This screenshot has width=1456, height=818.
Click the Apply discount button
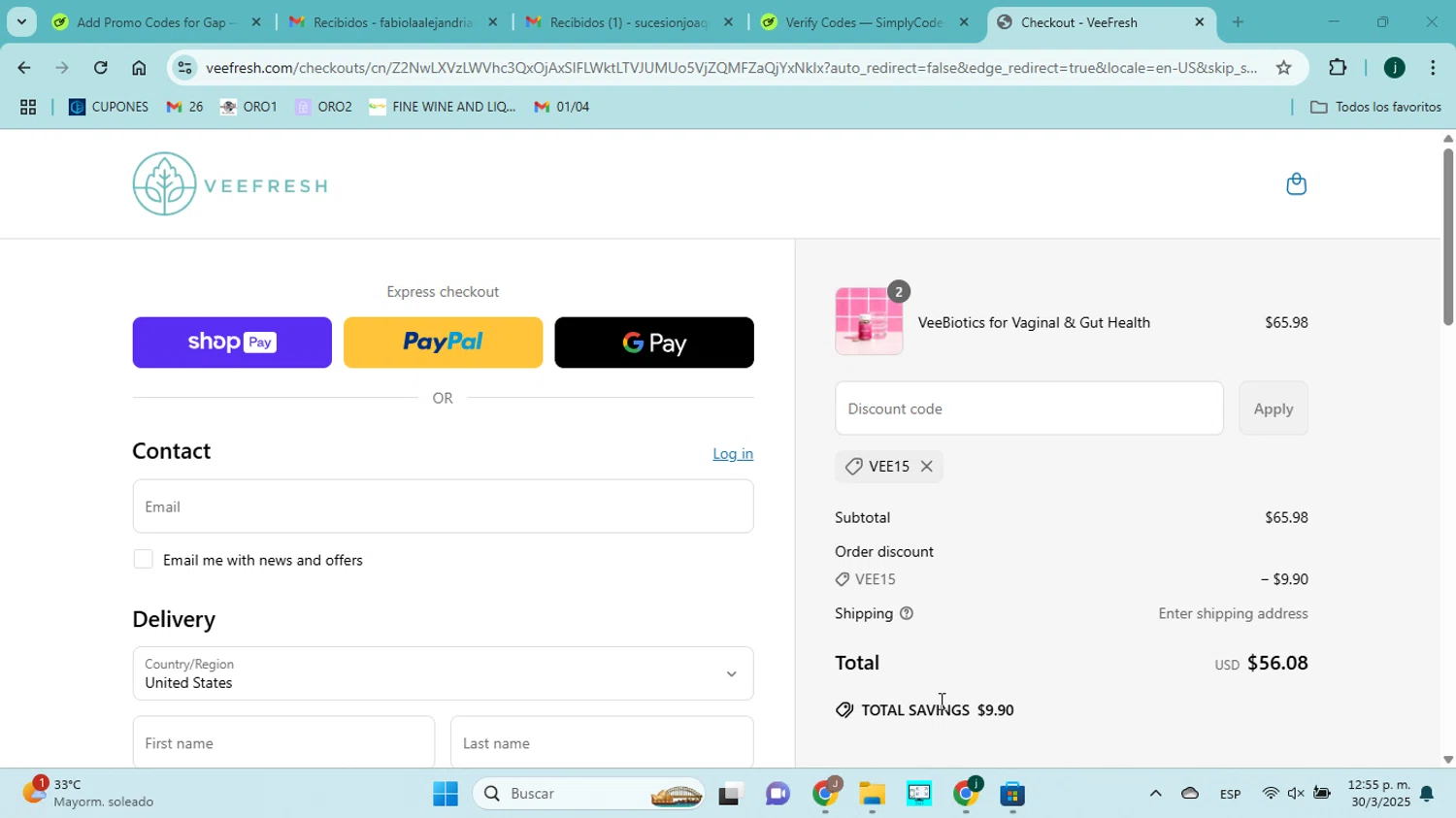(1273, 409)
